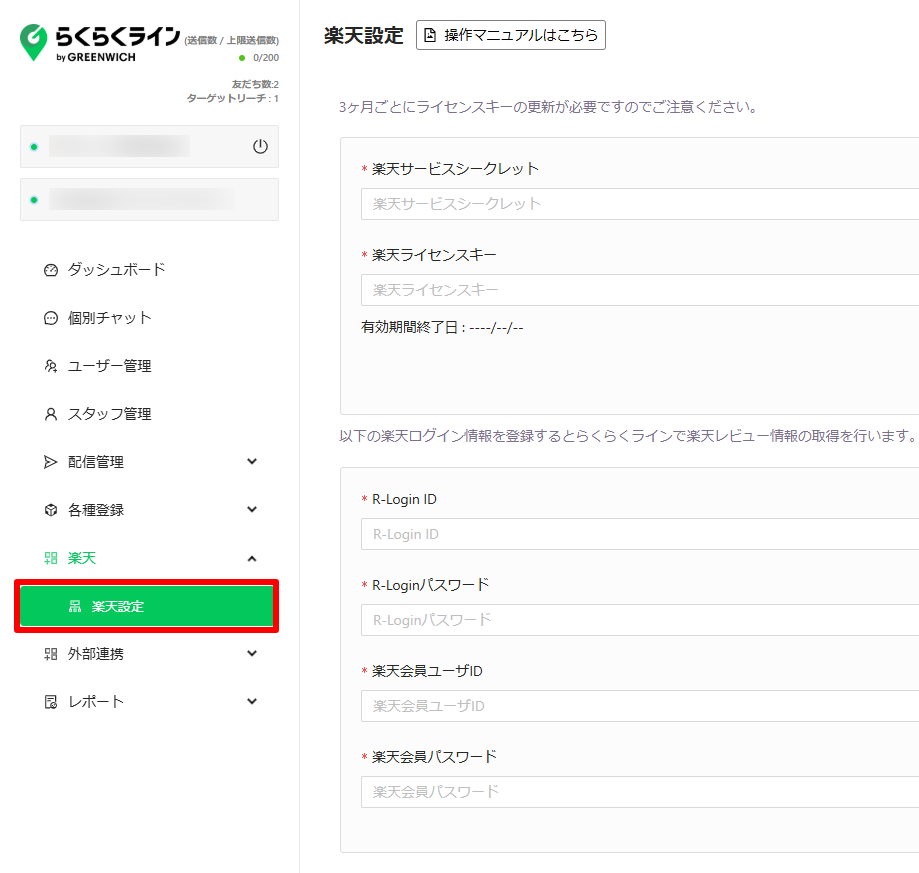Click the report document icon
This screenshot has height=873, width=919.
[51, 702]
